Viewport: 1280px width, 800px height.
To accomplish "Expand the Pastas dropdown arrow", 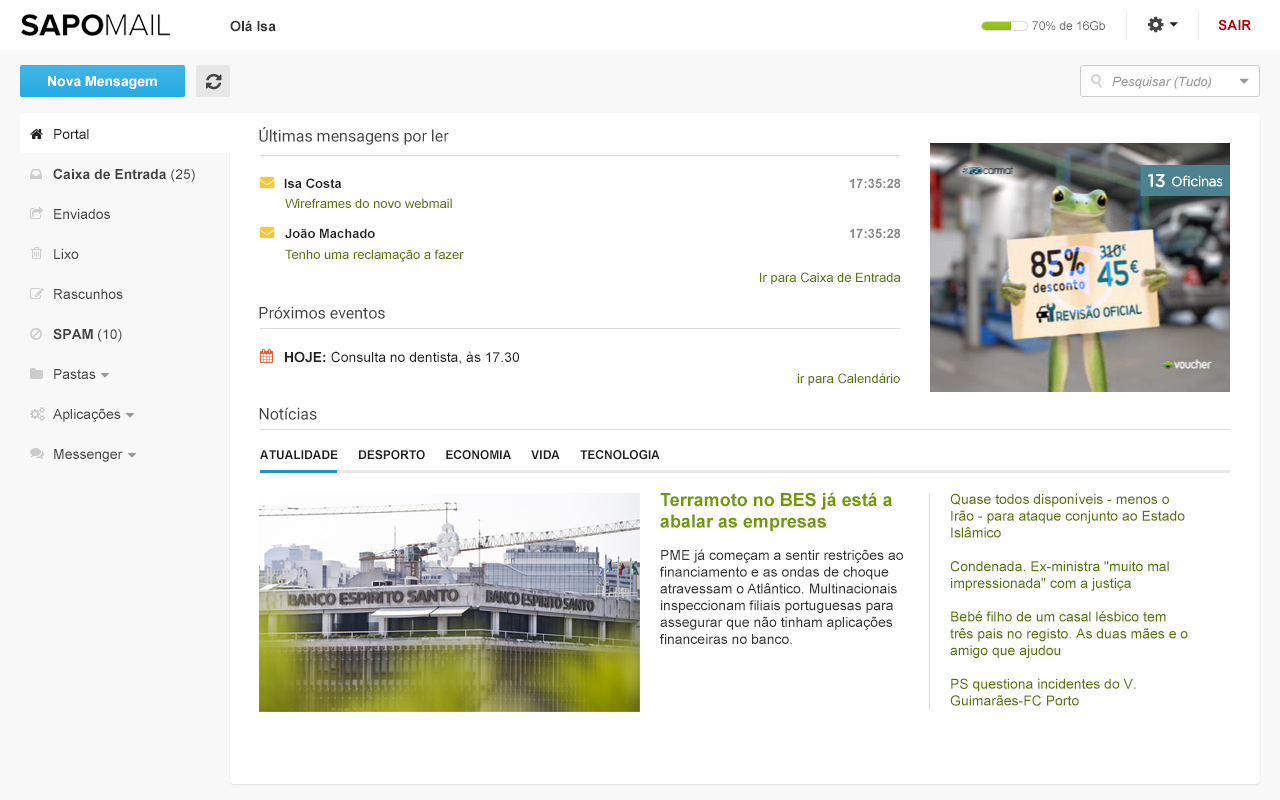I will pos(105,375).
